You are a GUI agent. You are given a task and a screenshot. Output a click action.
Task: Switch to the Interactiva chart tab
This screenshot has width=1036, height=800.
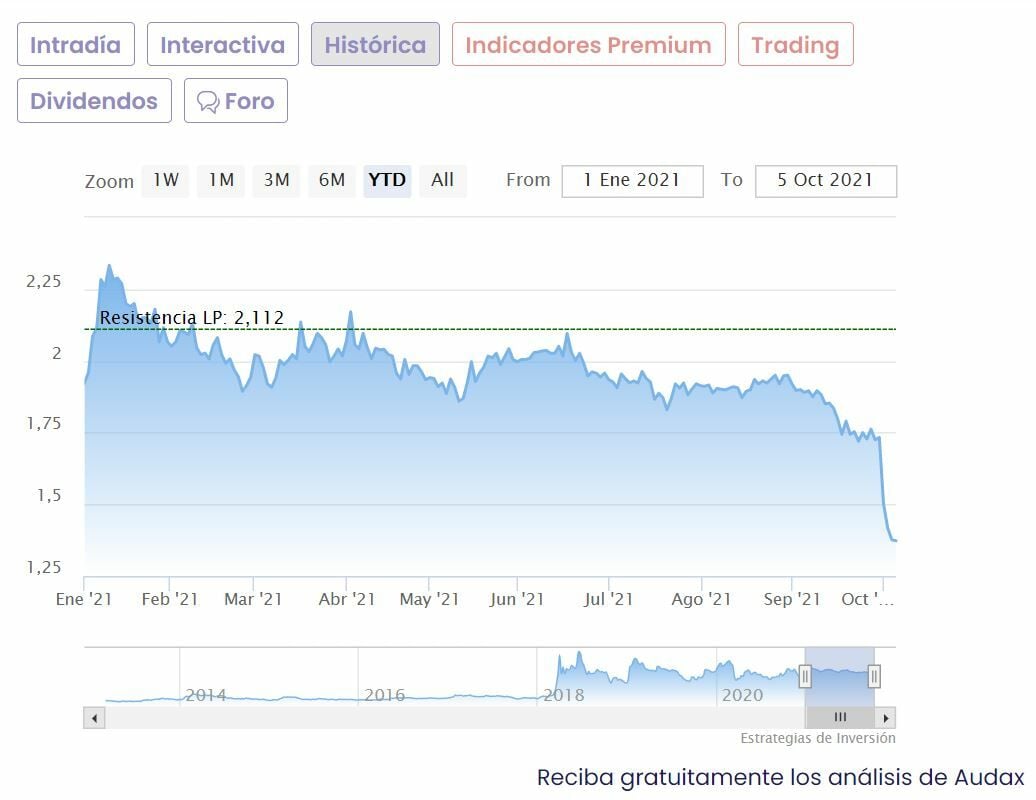[223, 45]
